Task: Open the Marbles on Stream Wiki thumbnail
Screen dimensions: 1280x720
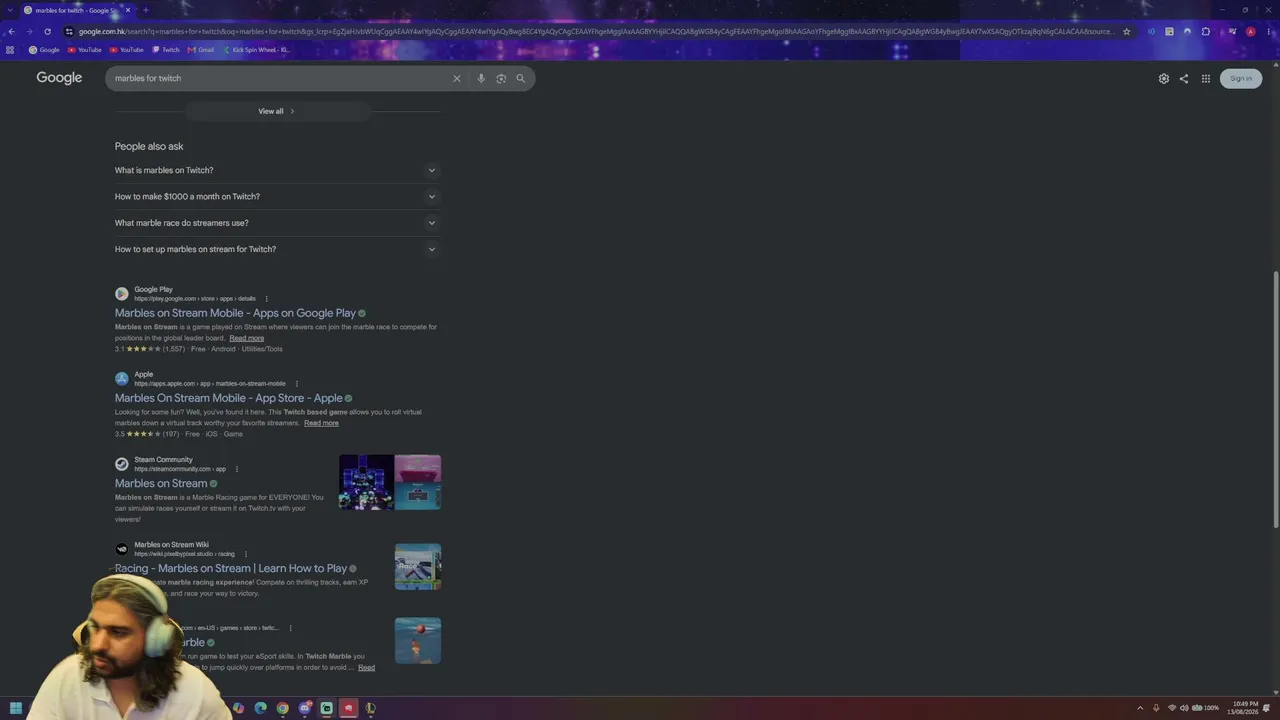Action: [x=418, y=567]
